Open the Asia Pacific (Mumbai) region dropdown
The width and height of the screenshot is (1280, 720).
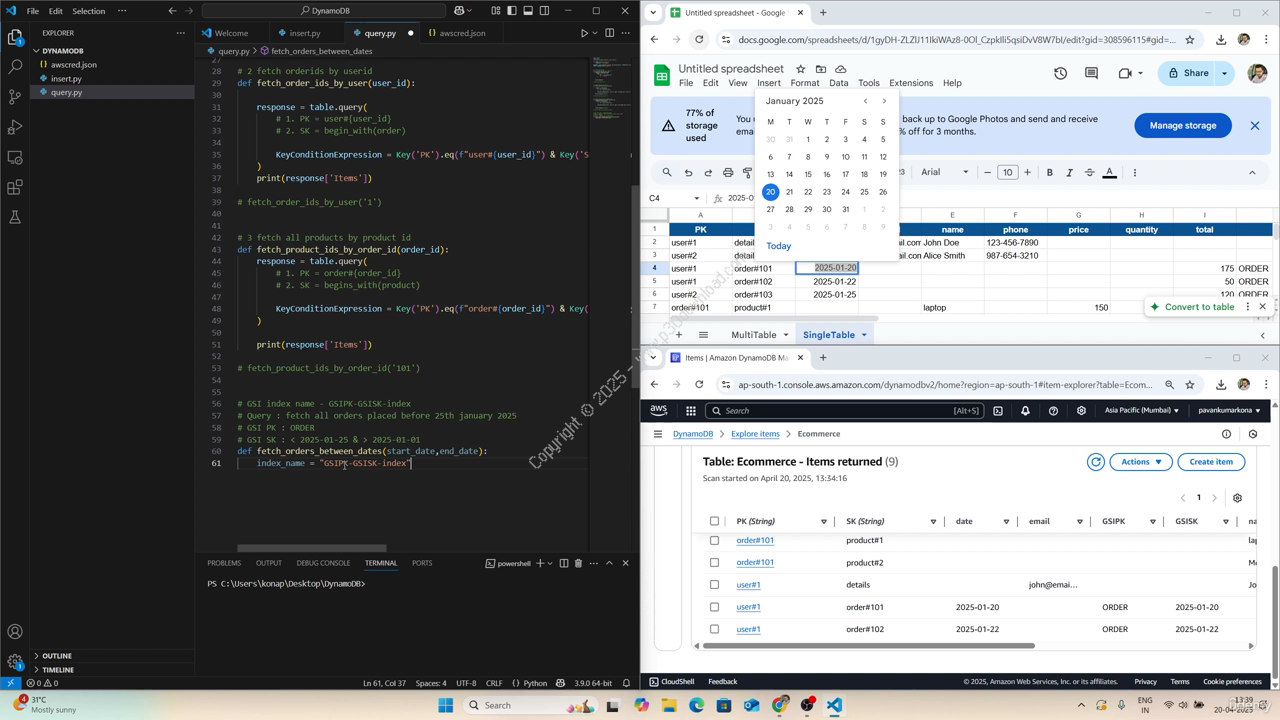(x=1142, y=411)
